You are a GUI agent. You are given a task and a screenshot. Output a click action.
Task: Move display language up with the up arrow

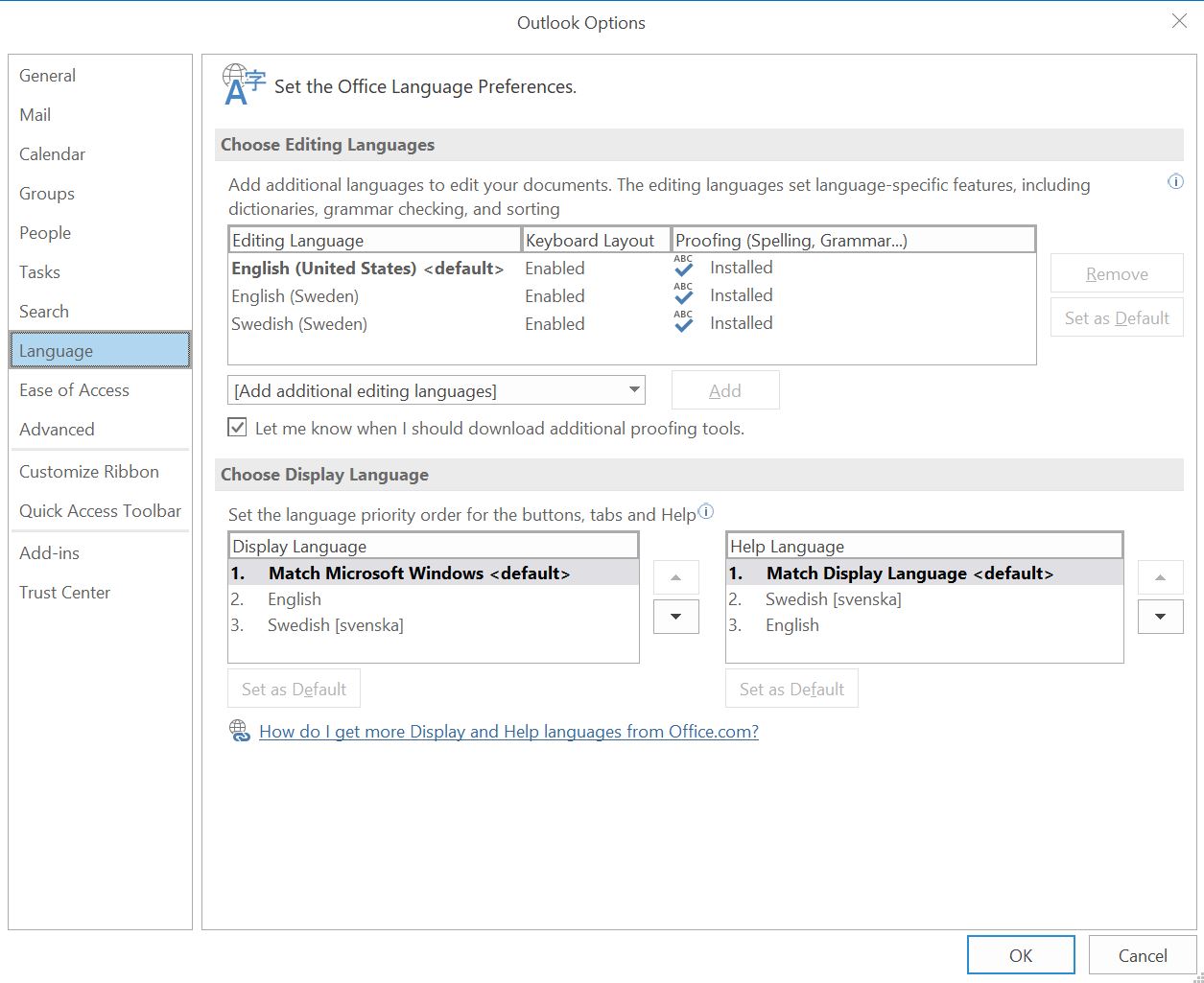coord(676,577)
